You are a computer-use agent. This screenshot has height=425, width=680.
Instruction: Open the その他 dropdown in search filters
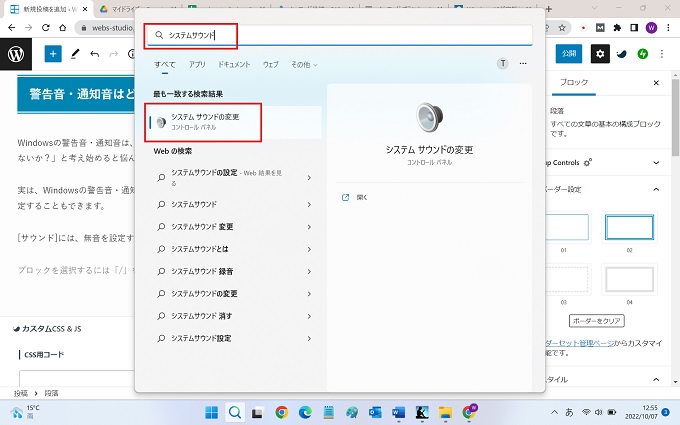click(304, 65)
